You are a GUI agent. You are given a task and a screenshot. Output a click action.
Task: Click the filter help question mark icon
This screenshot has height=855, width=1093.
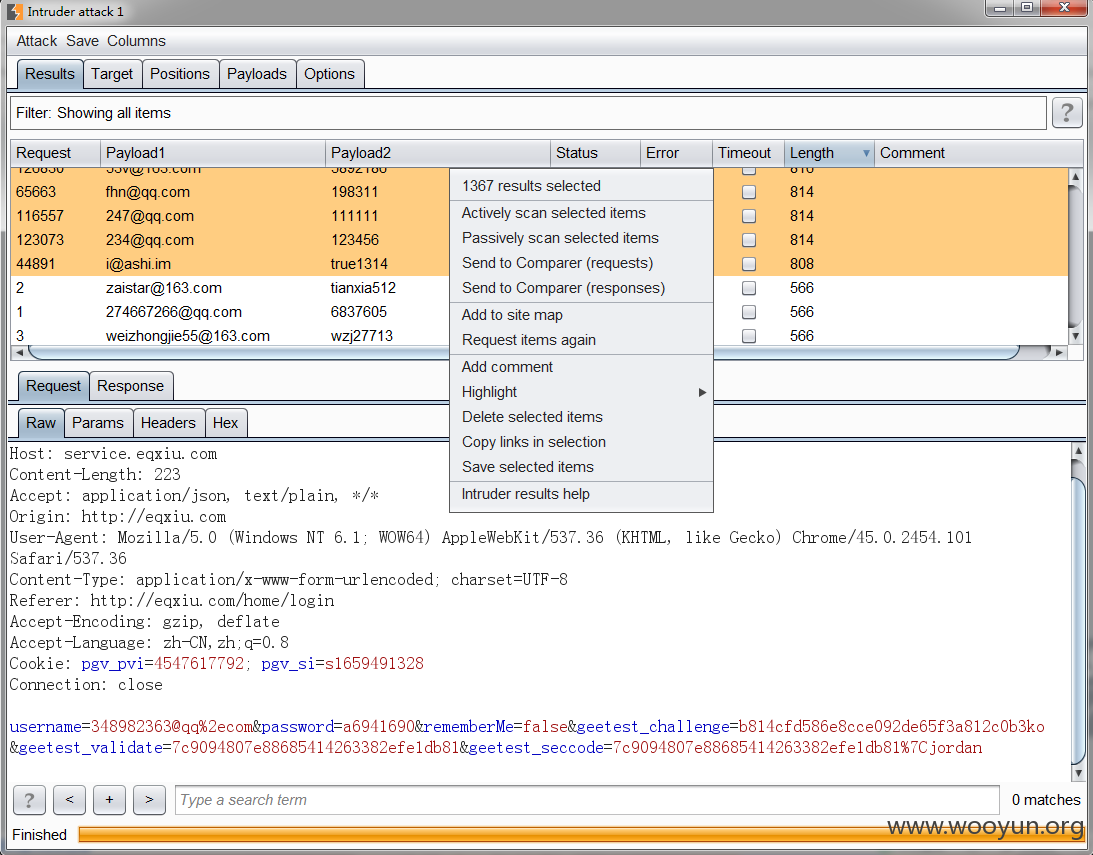pyautogui.click(x=1067, y=113)
